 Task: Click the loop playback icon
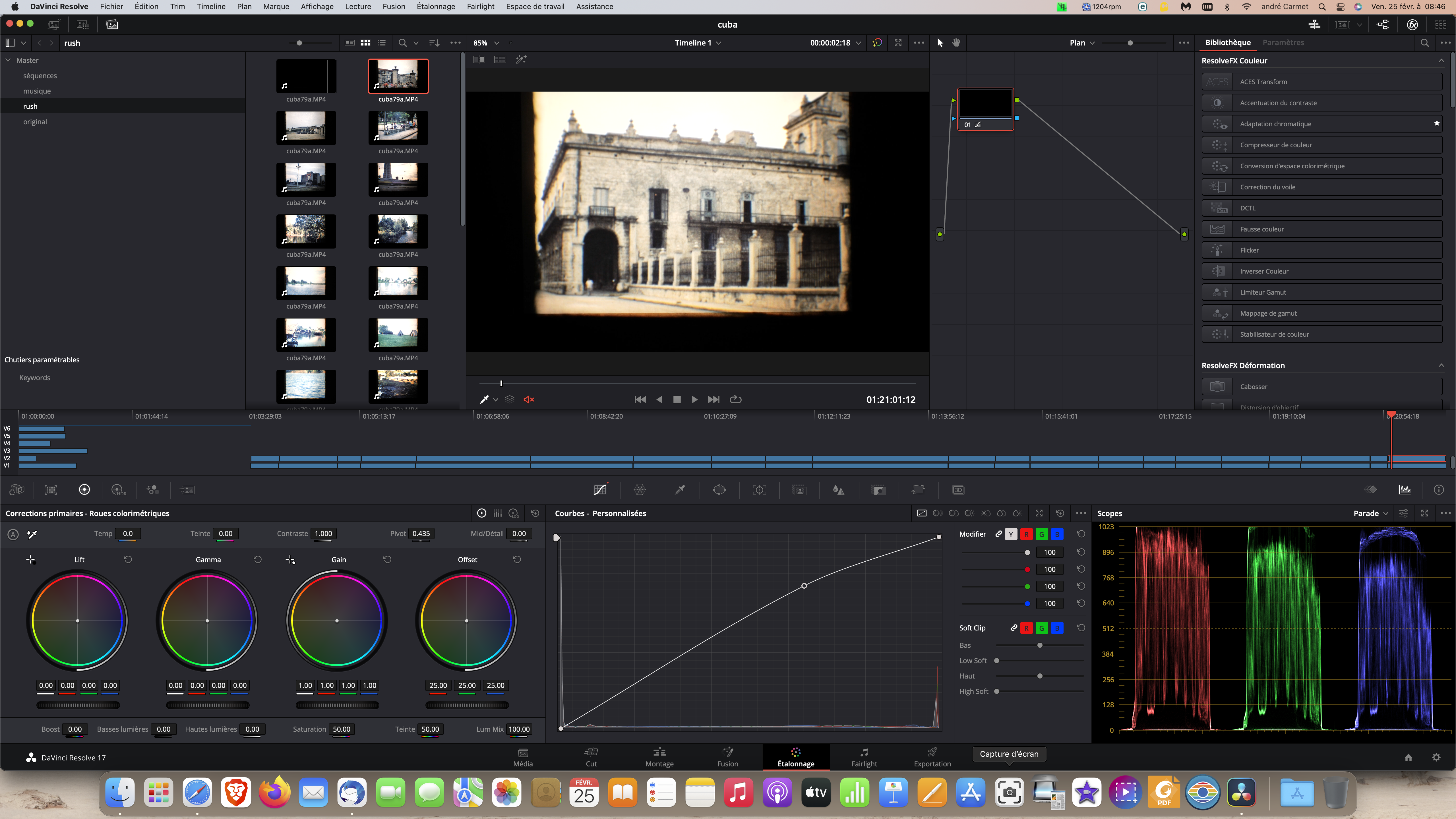(735, 400)
